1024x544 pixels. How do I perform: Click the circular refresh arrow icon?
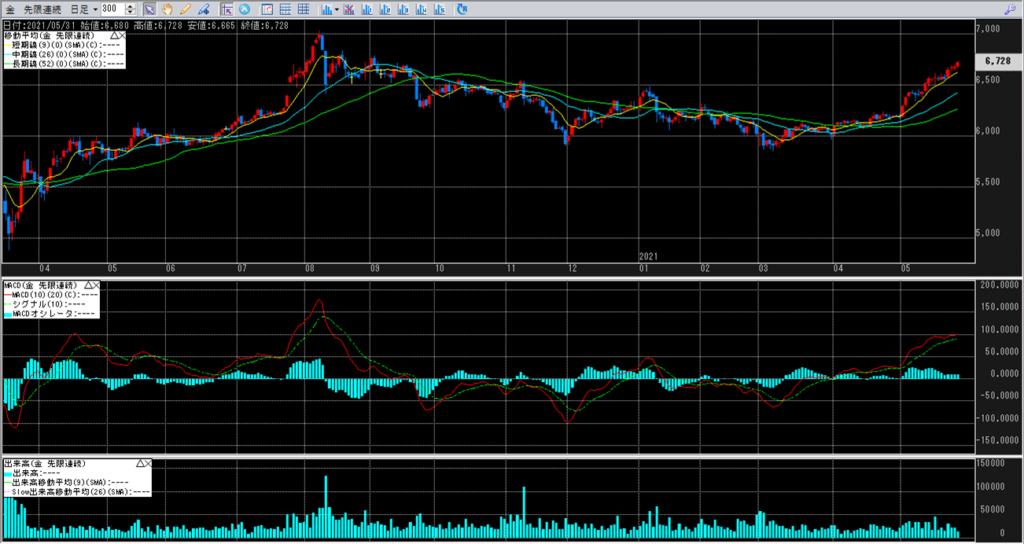(462, 9)
